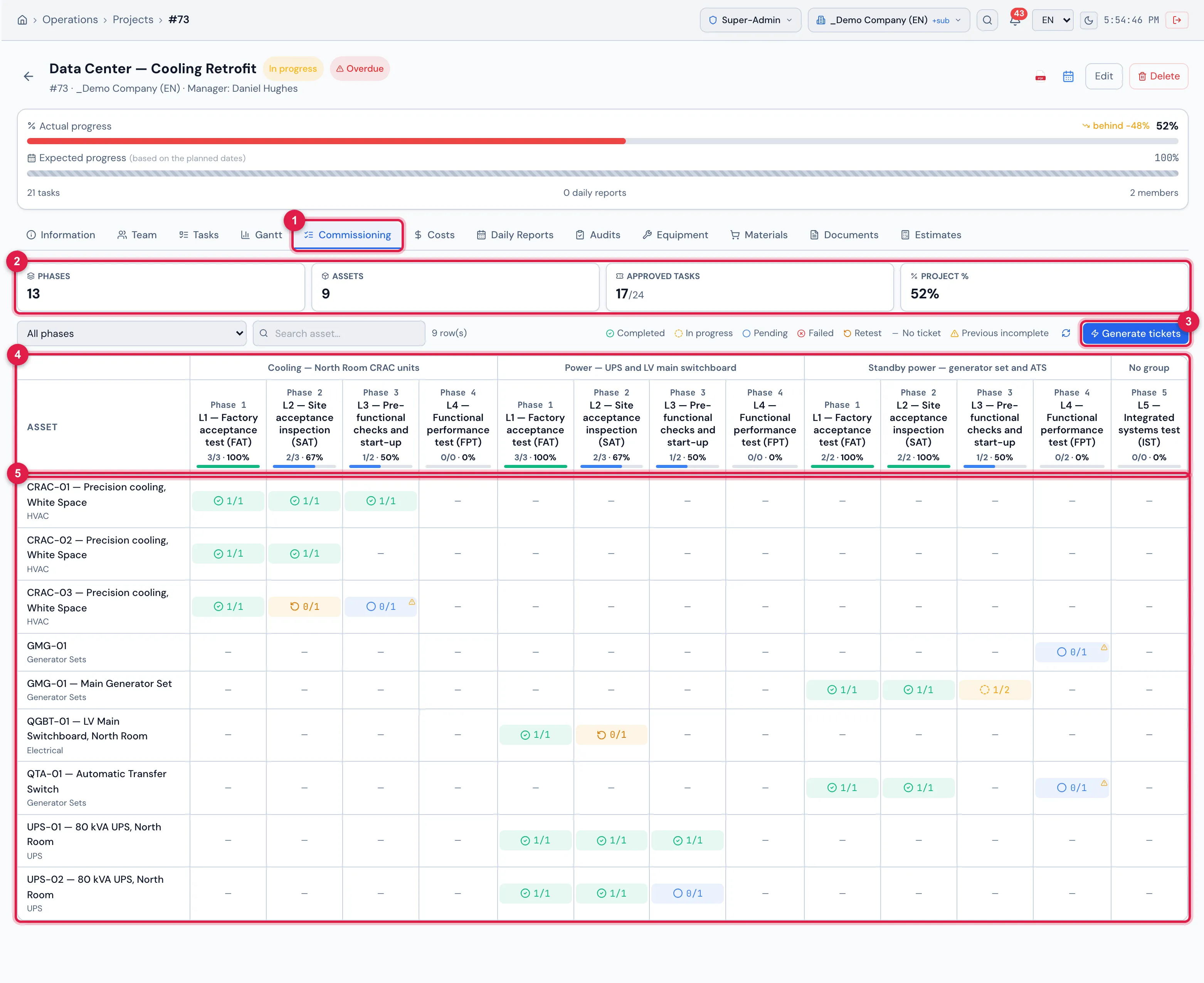Viewport: 1204px width, 983px height.
Task: Toggle dark mode moon icon
Action: click(x=1088, y=20)
